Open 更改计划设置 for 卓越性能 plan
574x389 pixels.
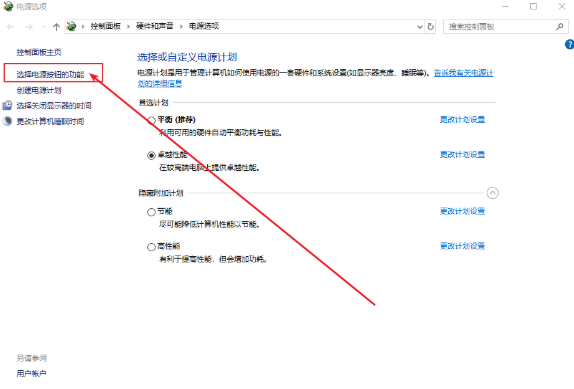coord(462,154)
